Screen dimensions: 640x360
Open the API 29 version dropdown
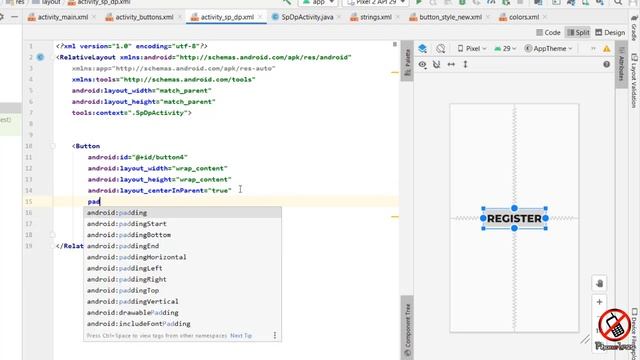(x=505, y=49)
